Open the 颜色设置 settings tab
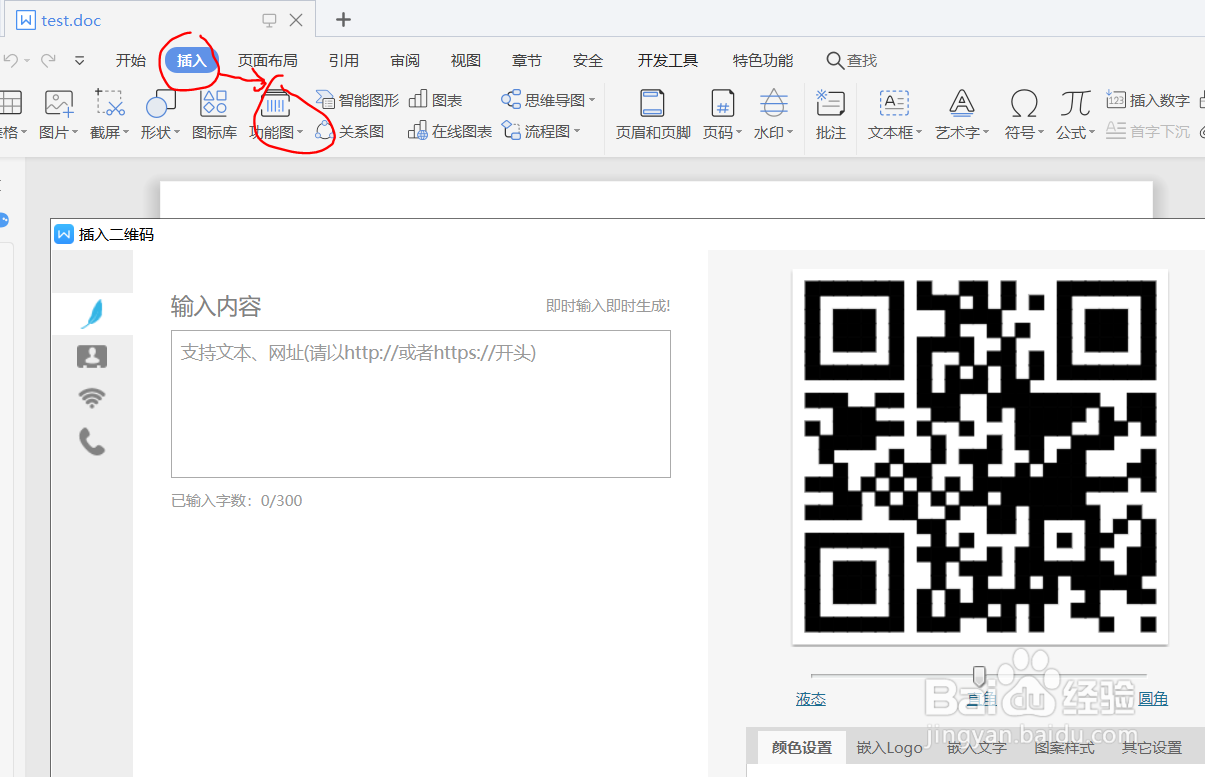The height and width of the screenshot is (777, 1205). 802,747
